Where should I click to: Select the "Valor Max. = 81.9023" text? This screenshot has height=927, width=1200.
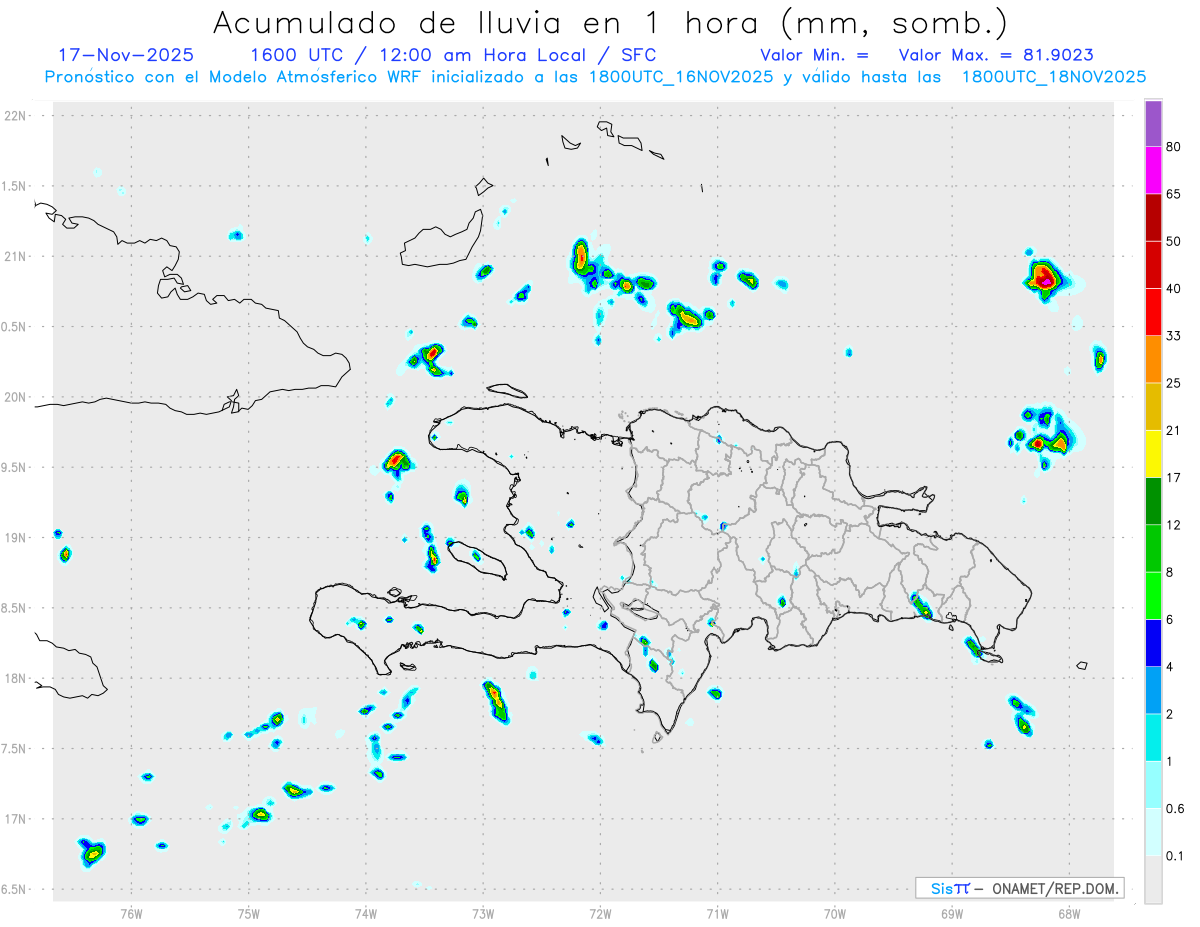pos(996,55)
